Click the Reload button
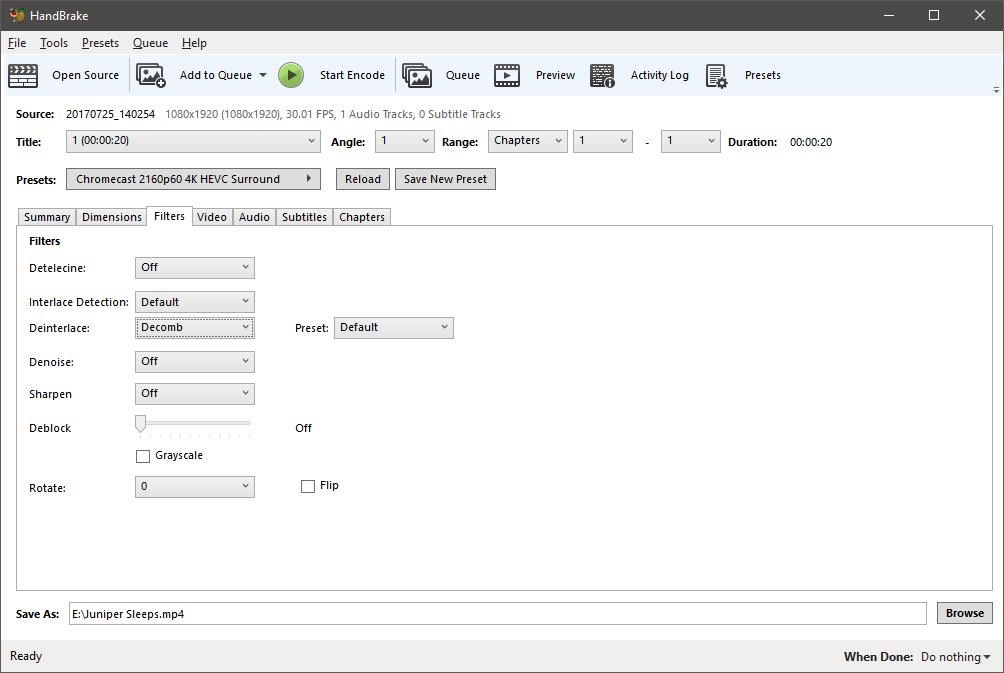 [x=362, y=179]
